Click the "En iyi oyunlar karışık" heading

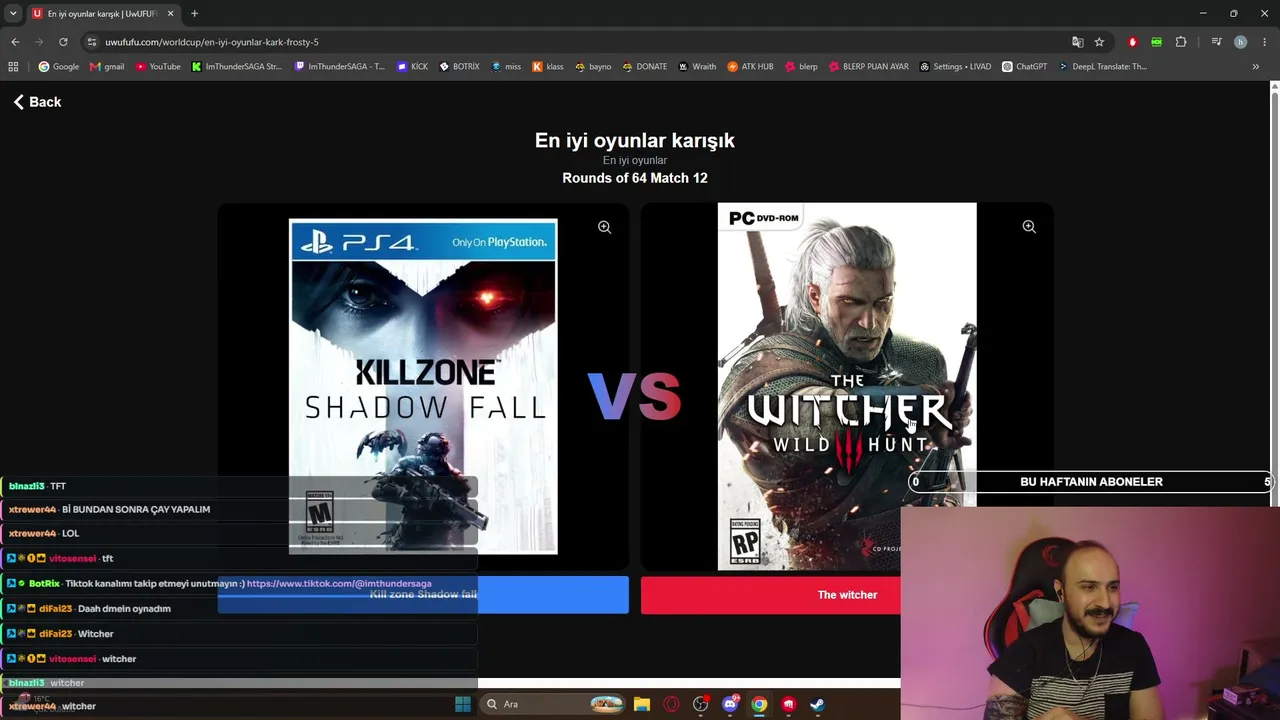coord(635,141)
